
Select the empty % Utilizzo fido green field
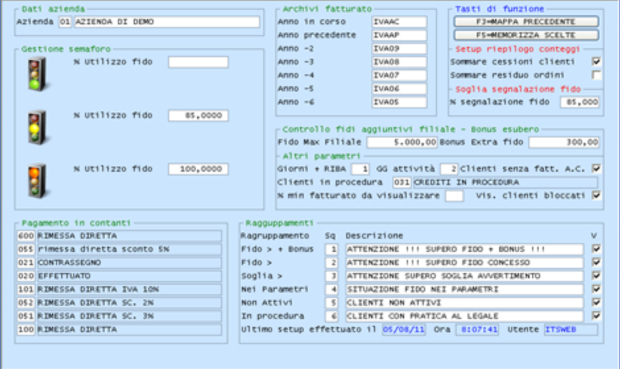point(198,62)
